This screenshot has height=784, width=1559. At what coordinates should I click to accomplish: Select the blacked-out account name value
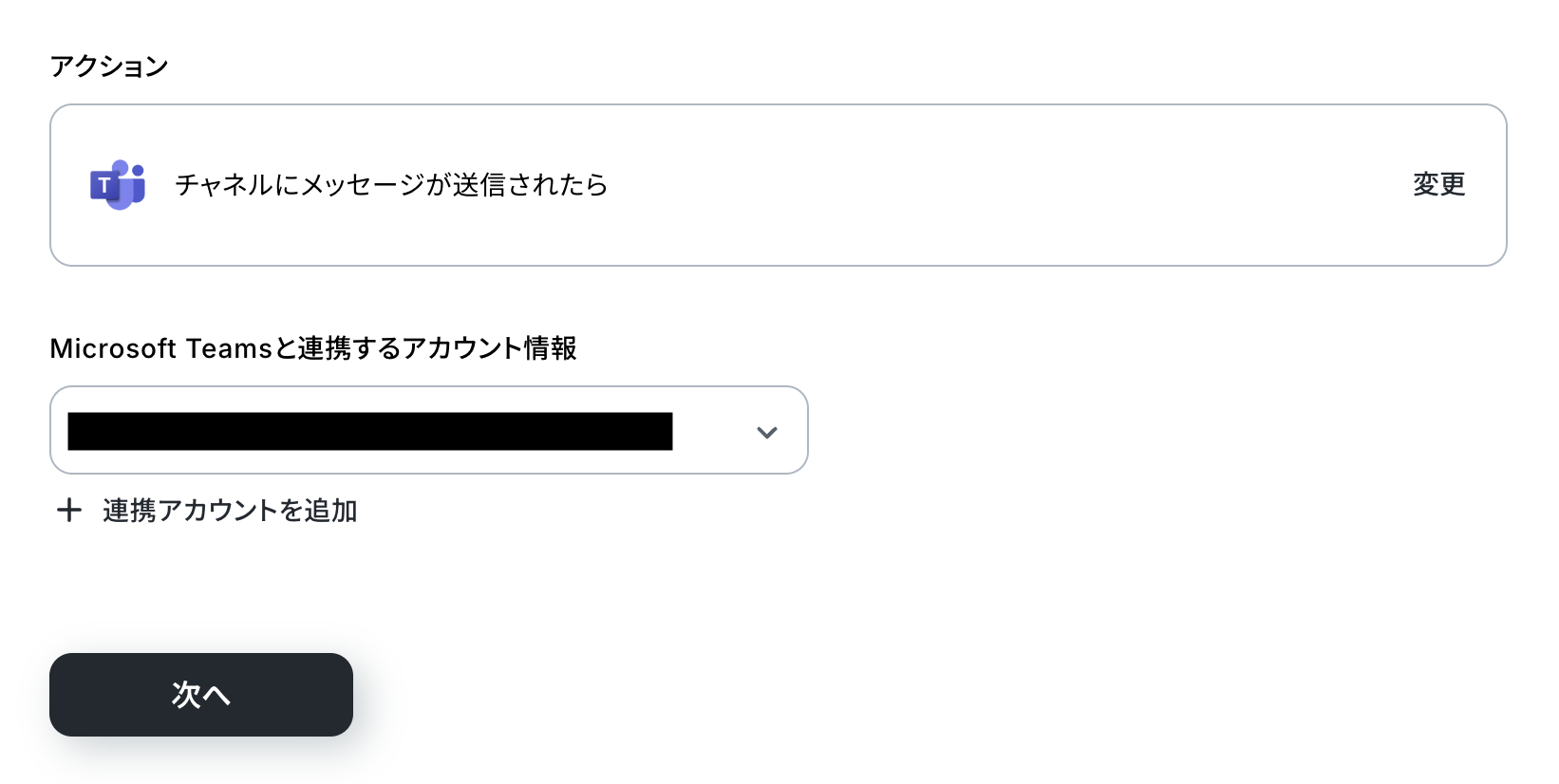(x=370, y=431)
